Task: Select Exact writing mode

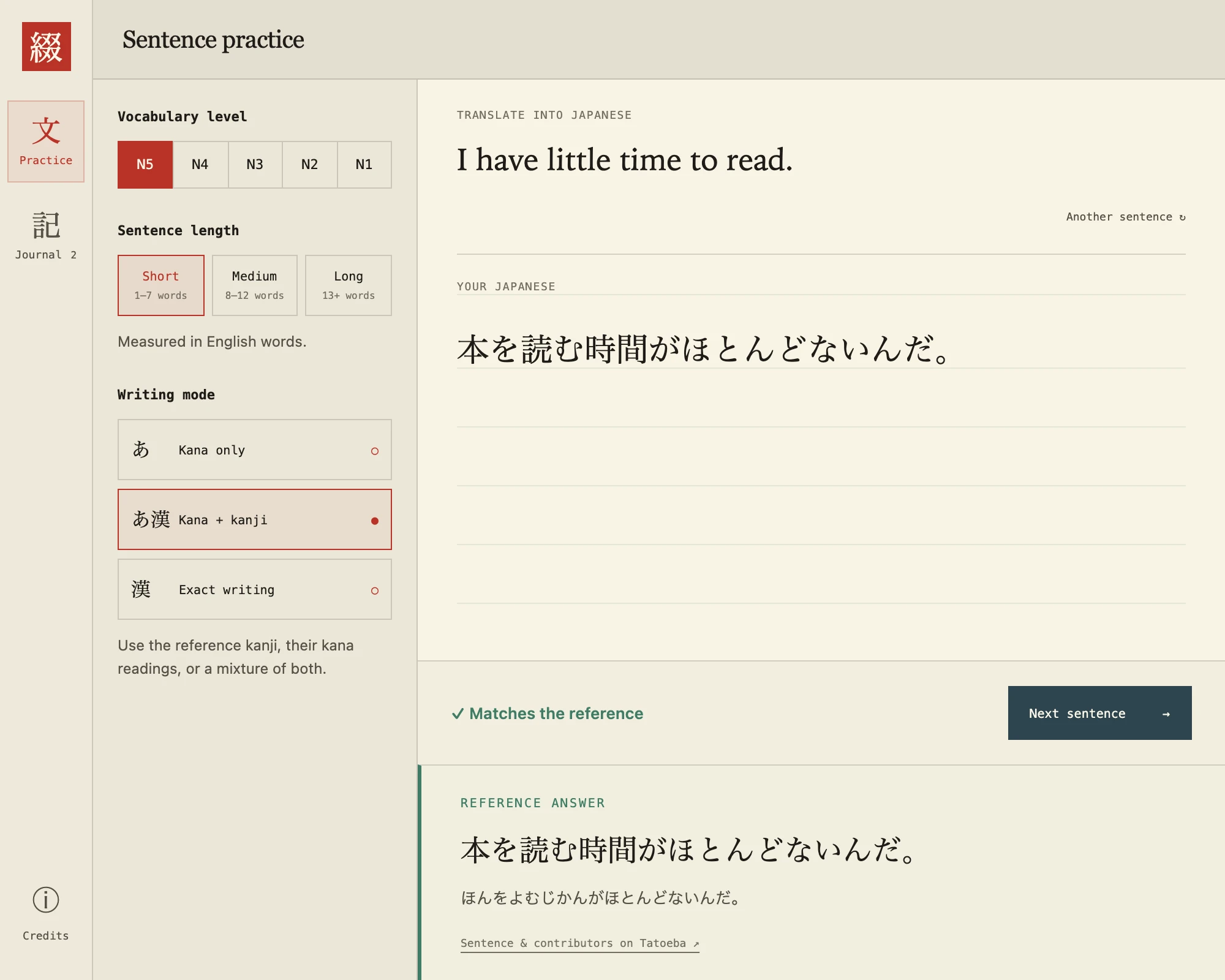Action: click(255, 589)
